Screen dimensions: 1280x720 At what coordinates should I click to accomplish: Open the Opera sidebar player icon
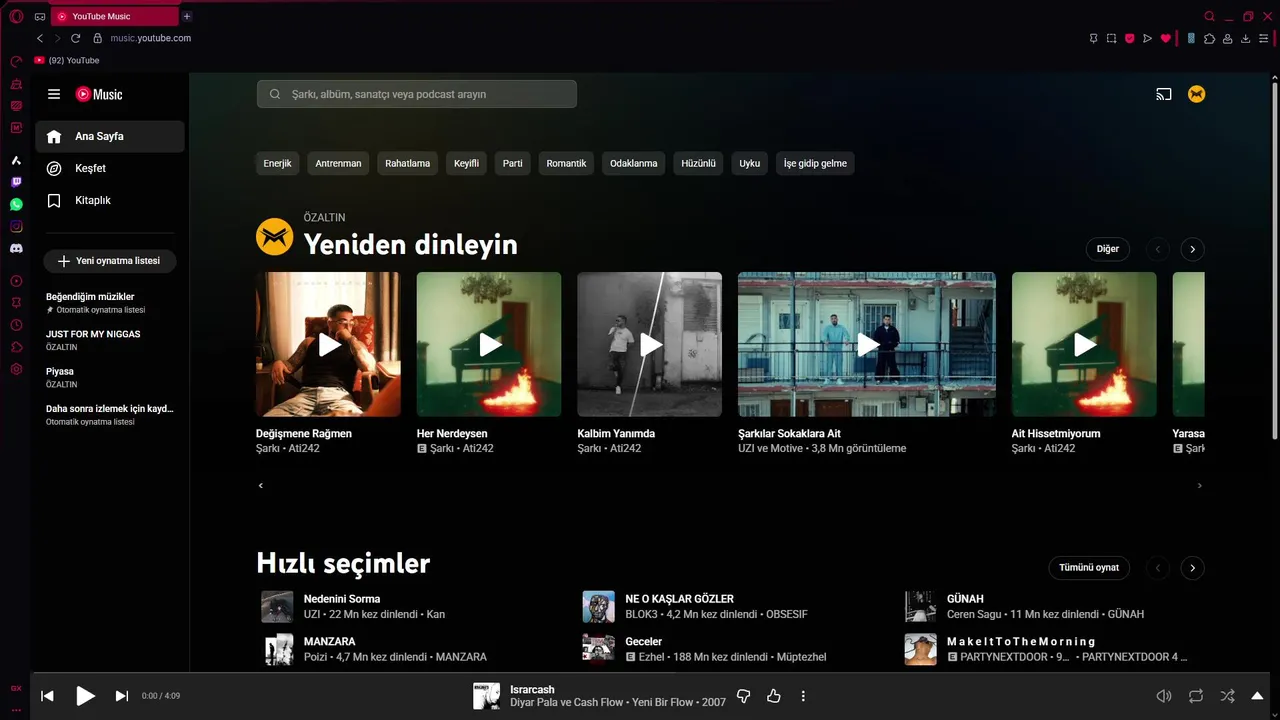pyautogui.click(x=16, y=281)
